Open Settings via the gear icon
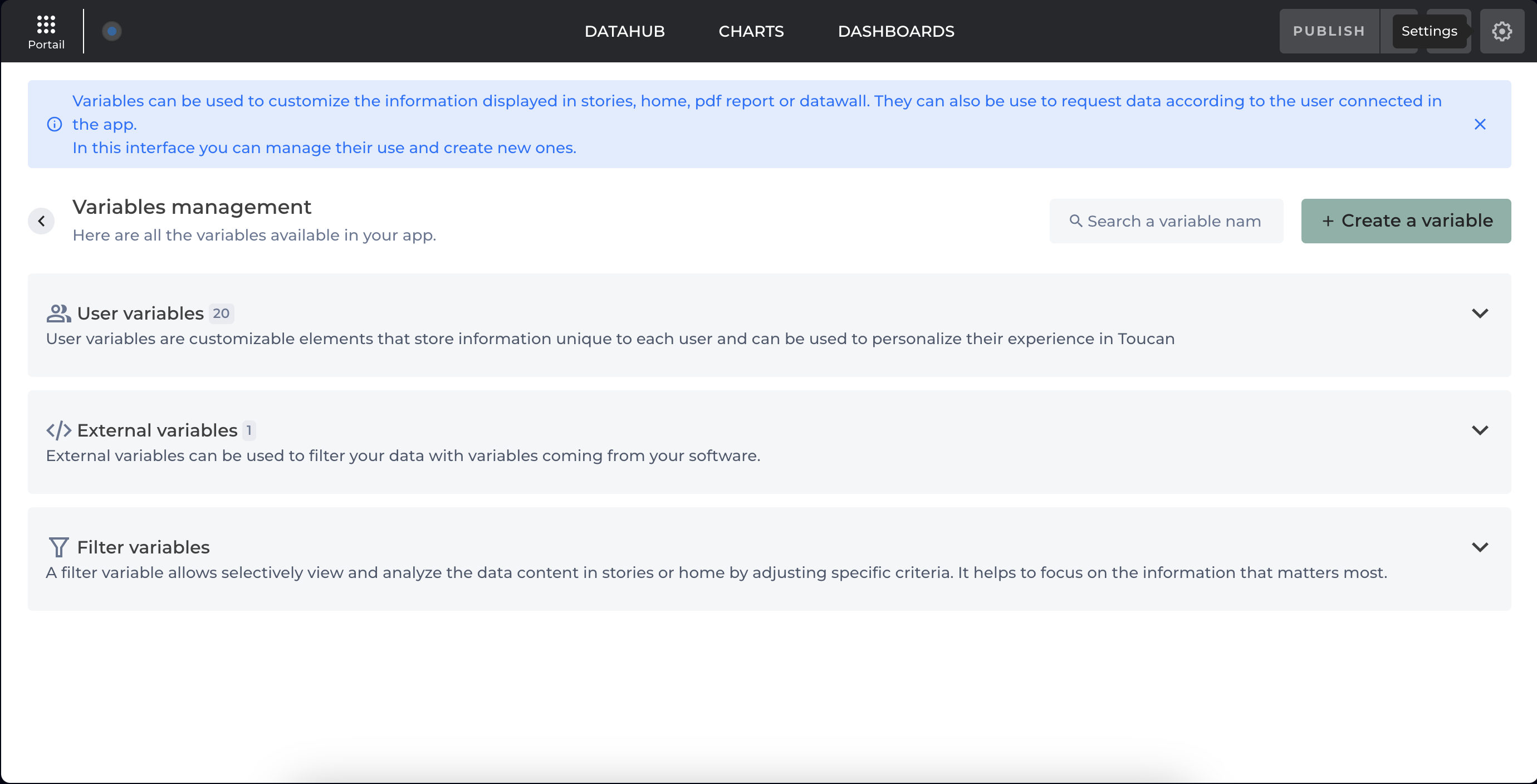The image size is (1537, 784). point(1501,31)
